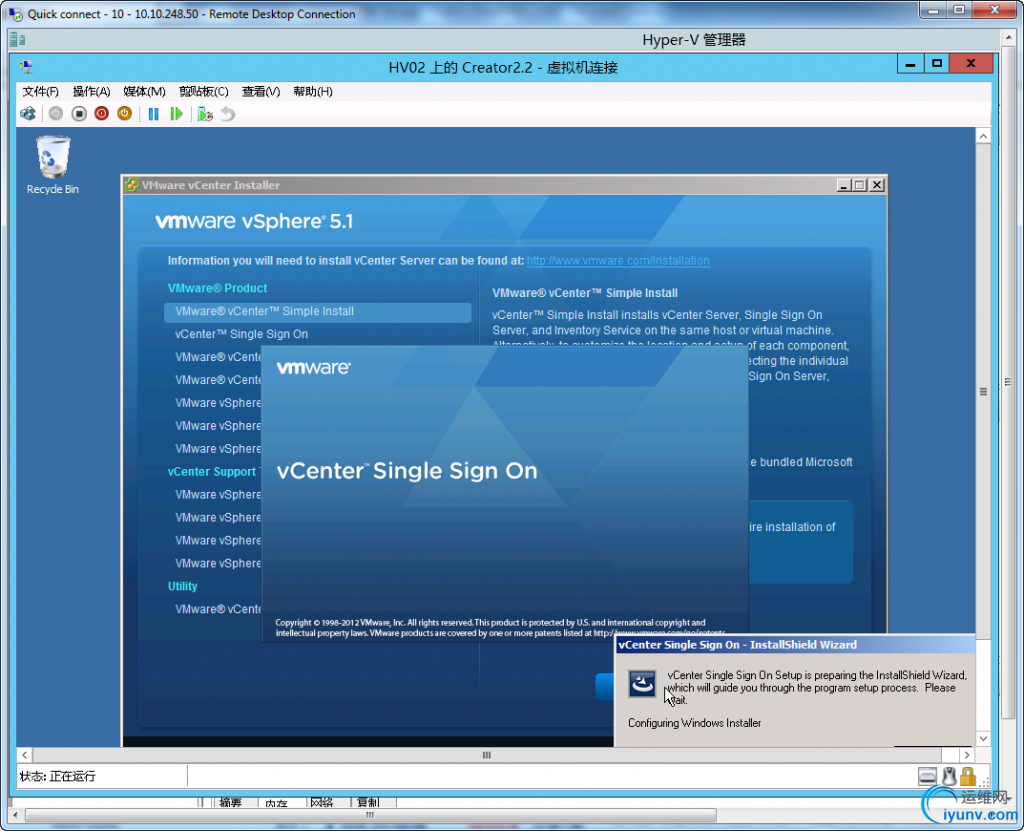Image resolution: width=1024 pixels, height=831 pixels.
Task: Click the Remote Desktop vertical scrollbar up arrow
Action: [x=1010, y=39]
